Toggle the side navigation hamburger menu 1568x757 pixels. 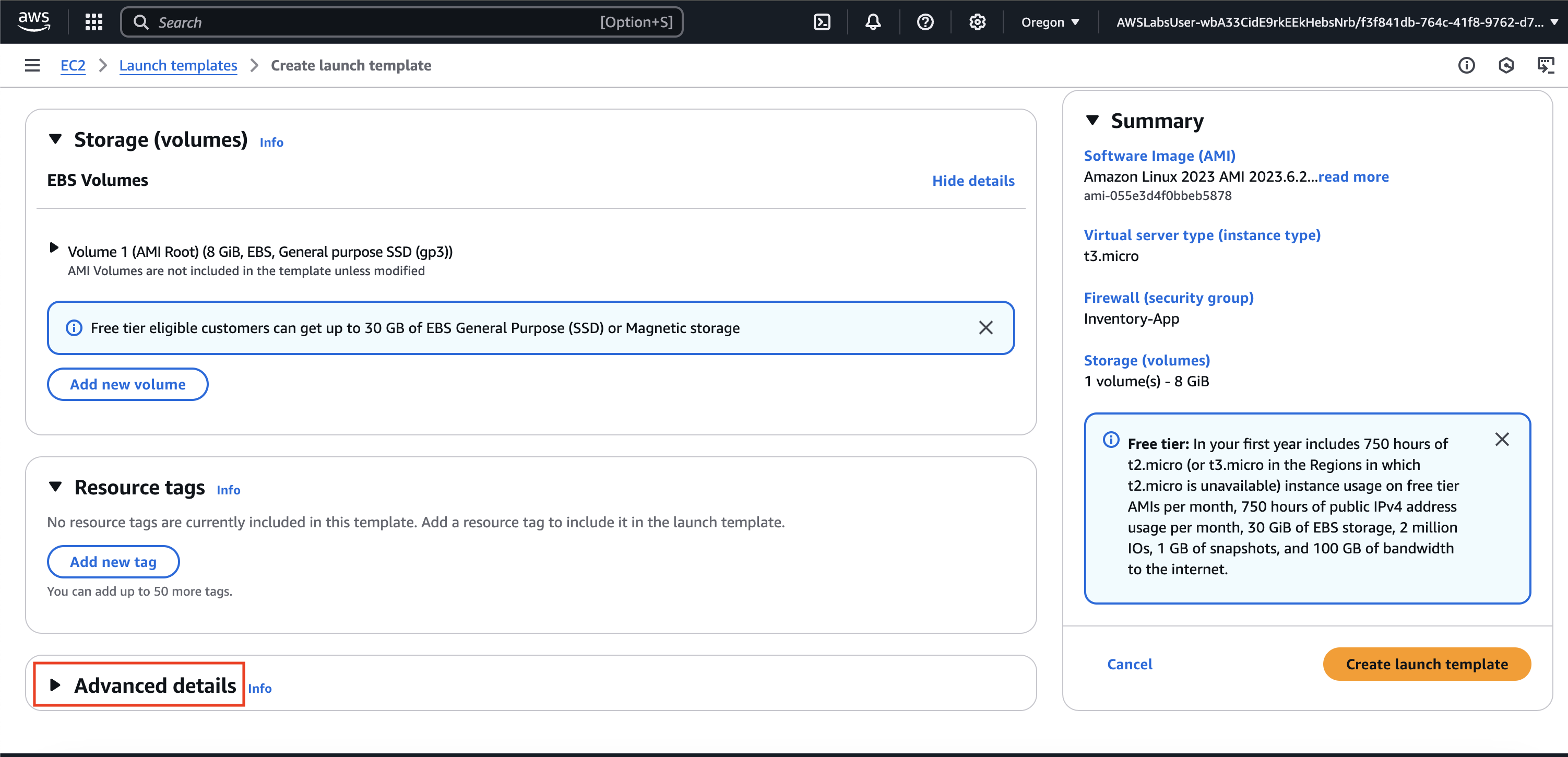pos(32,65)
